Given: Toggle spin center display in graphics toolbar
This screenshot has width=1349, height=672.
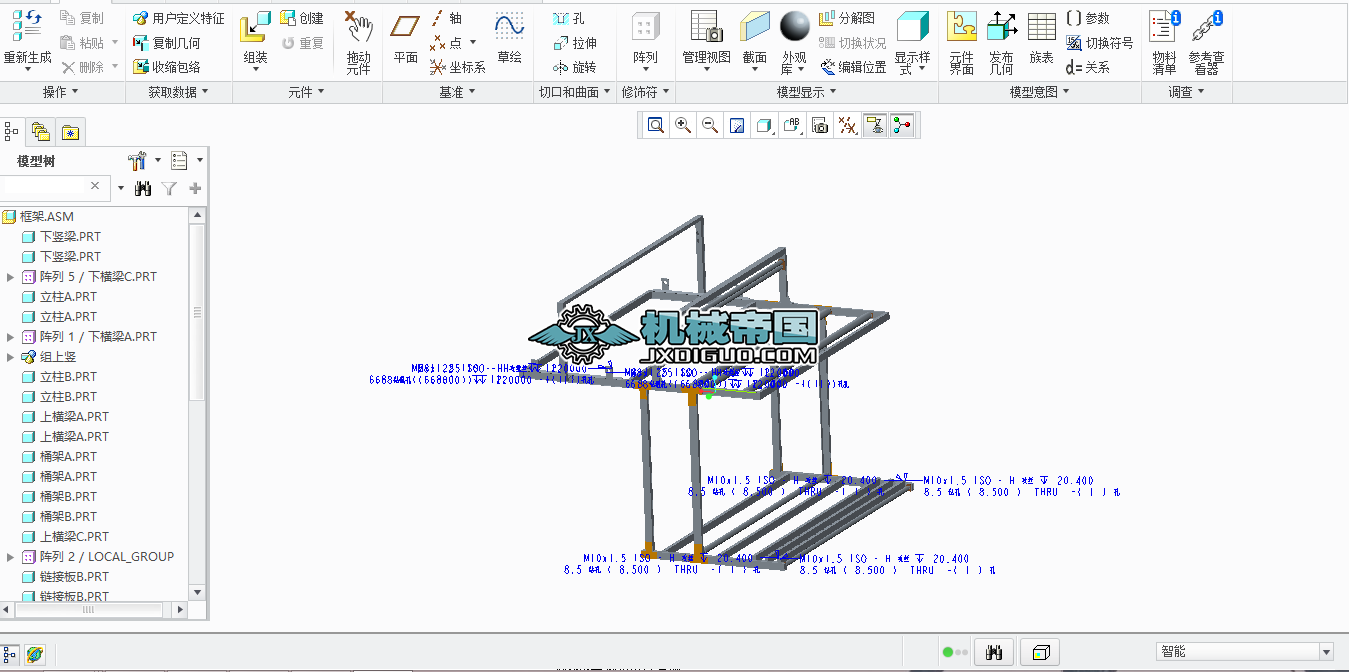Looking at the screenshot, I should (902, 125).
